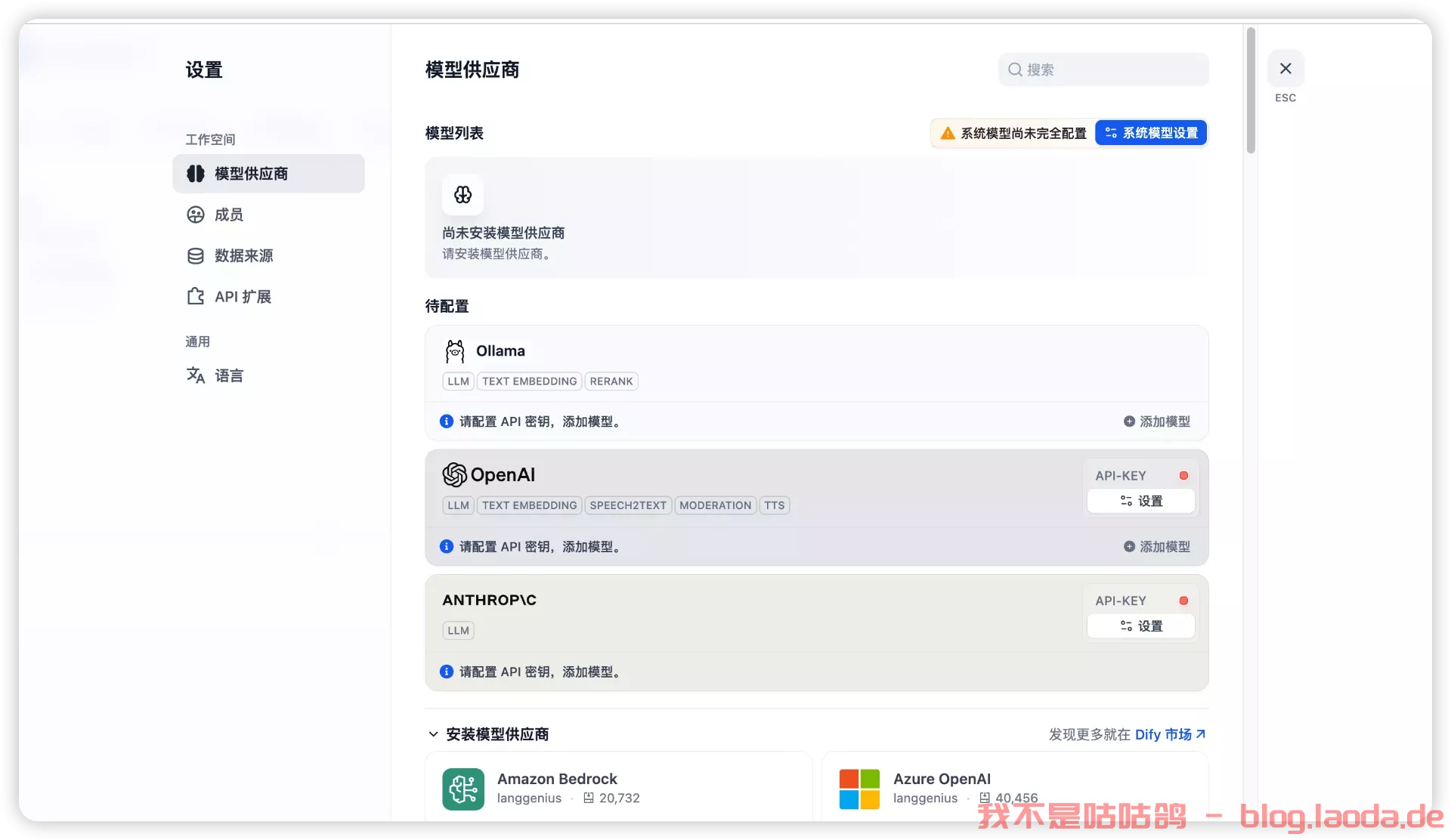Click OpenAI's 添加模型 button

1157,546
